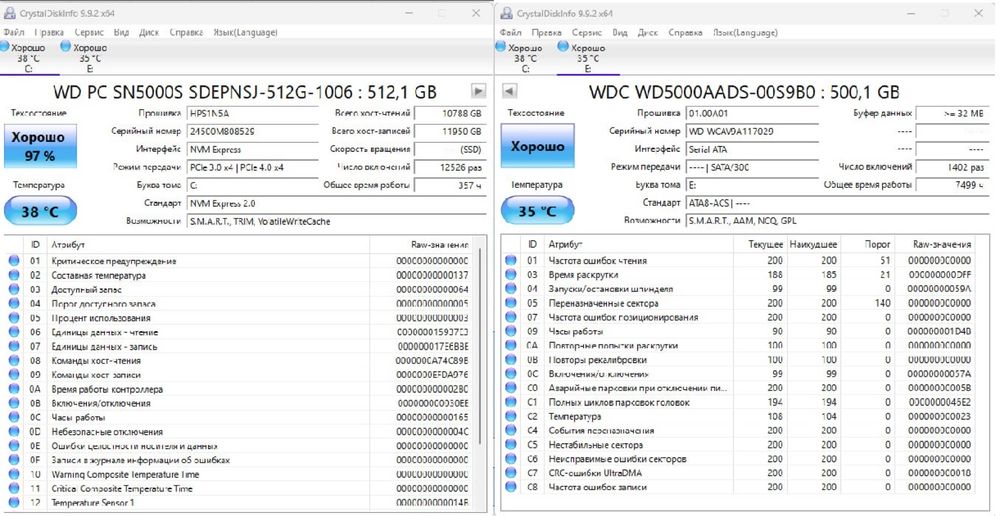Click 38 °C temperature button
Viewport: 1000px width, 516px height.
click(x=40, y=211)
